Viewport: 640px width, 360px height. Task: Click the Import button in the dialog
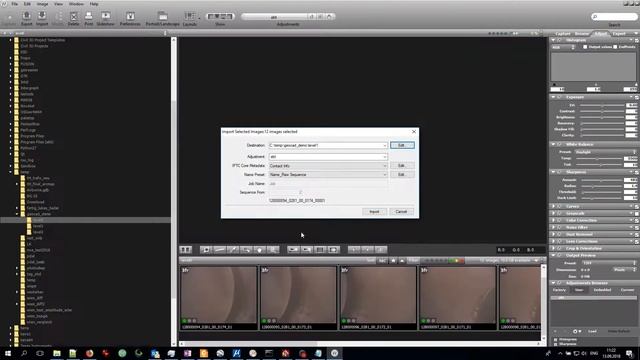374,211
